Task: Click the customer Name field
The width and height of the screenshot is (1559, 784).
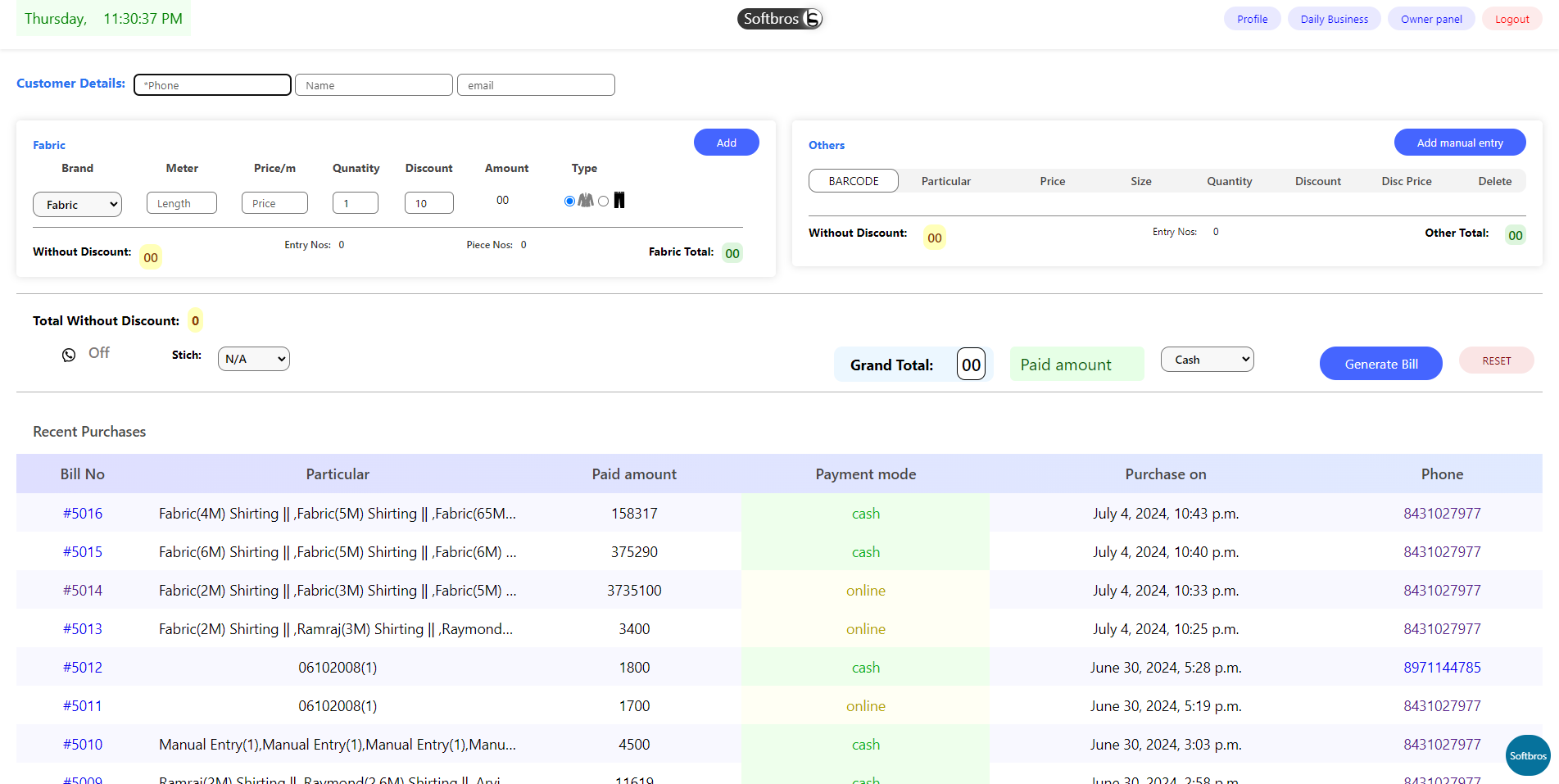Action: (x=374, y=85)
